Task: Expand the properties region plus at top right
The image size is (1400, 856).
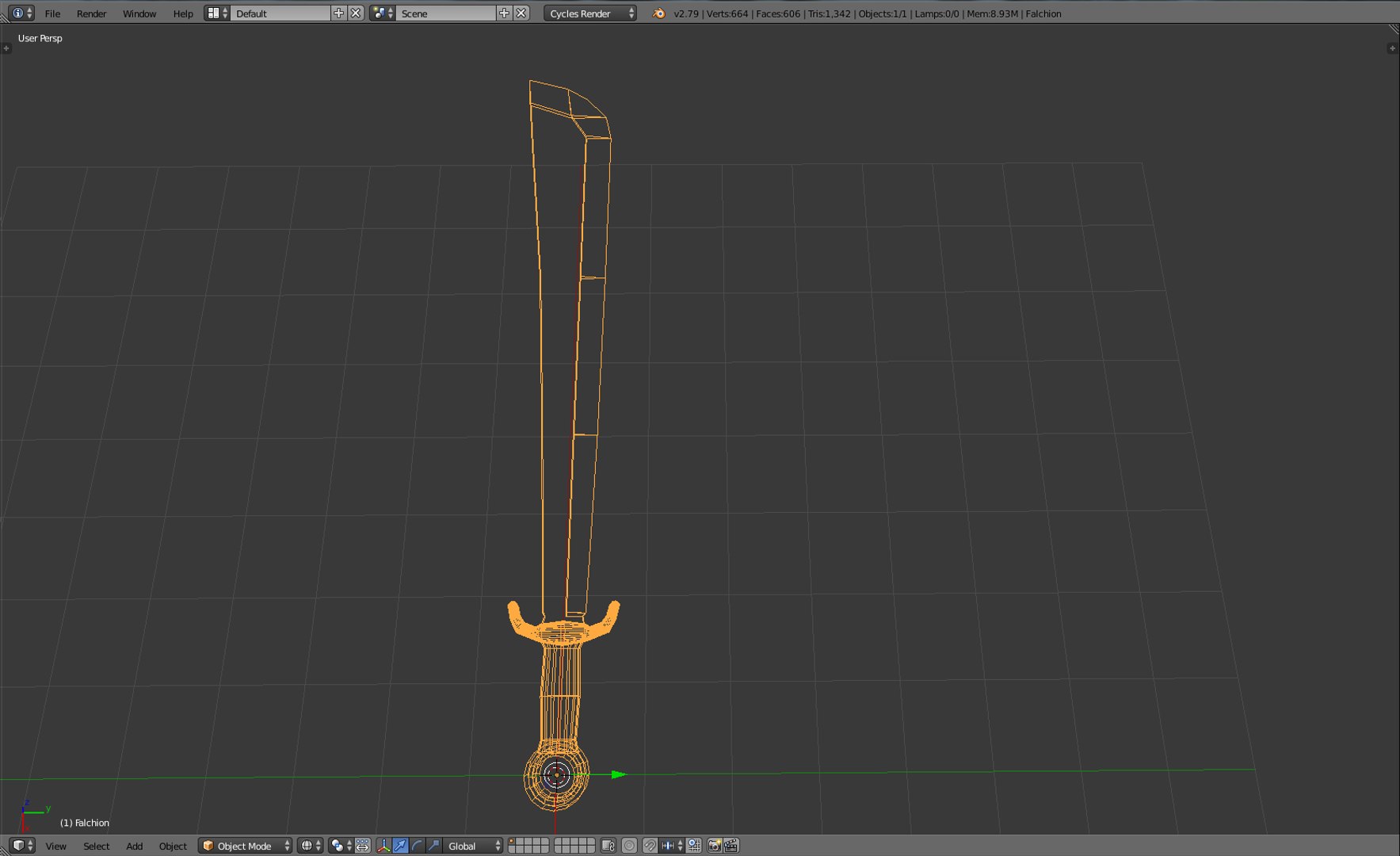Action: tap(1392, 48)
